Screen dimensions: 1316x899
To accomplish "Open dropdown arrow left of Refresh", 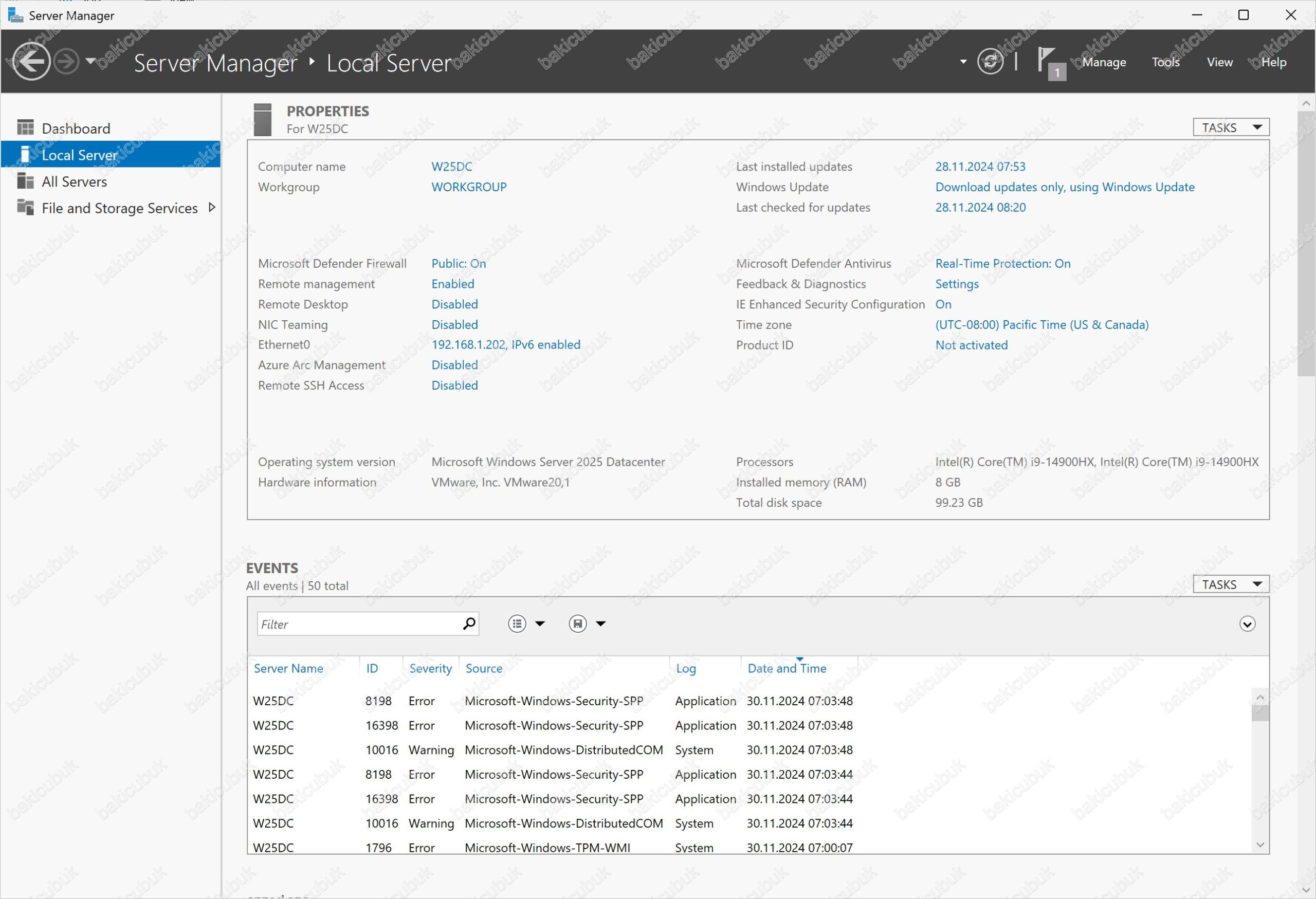I will (x=963, y=62).
